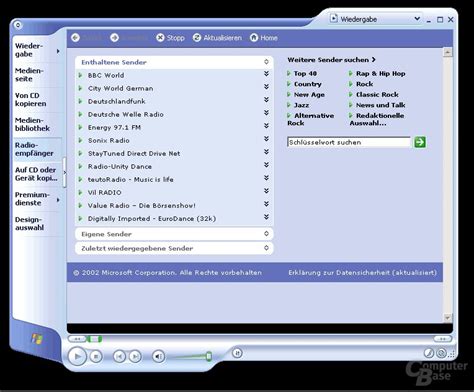Expand the Eigene Sender section
The height and width of the screenshot is (392, 474).
tap(266, 234)
